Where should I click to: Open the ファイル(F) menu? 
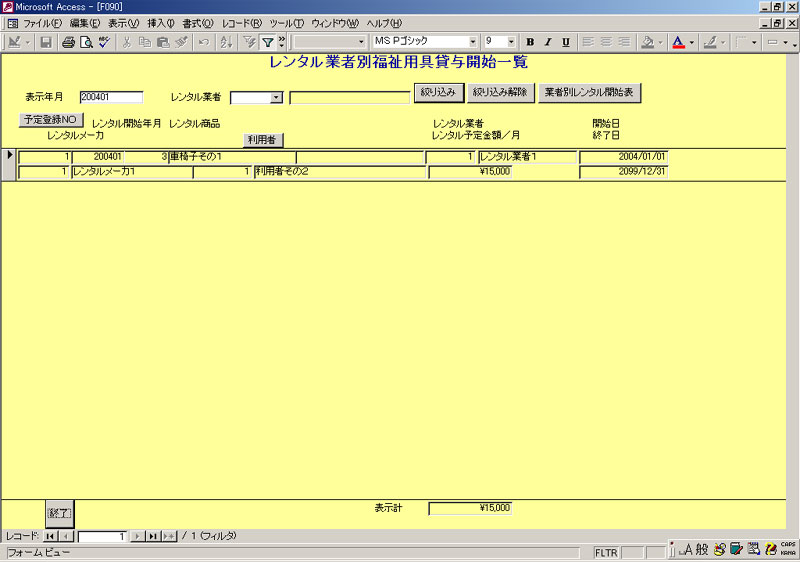coord(42,23)
